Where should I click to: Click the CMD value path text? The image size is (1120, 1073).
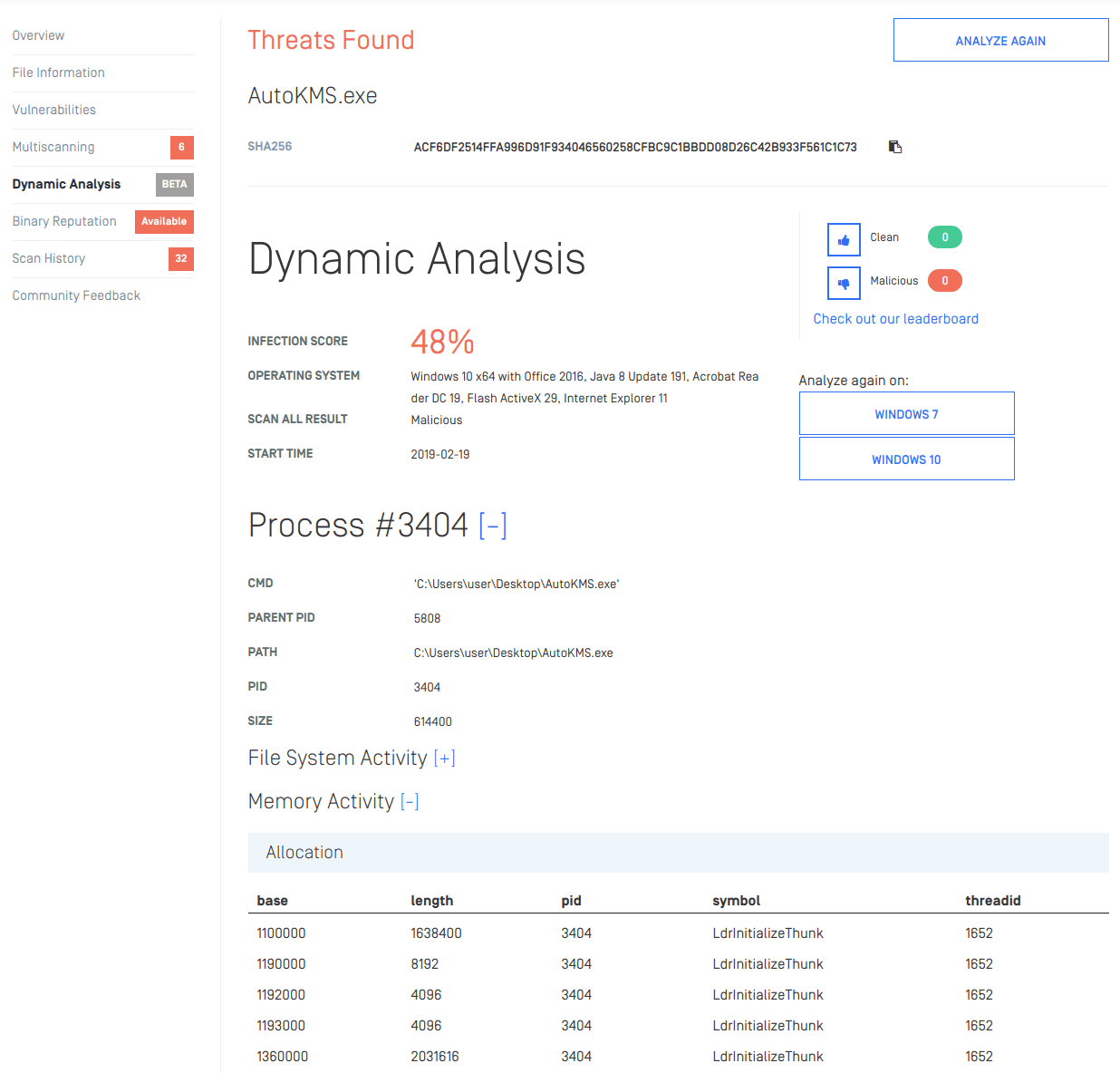pyautogui.click(x=517, y=584)
